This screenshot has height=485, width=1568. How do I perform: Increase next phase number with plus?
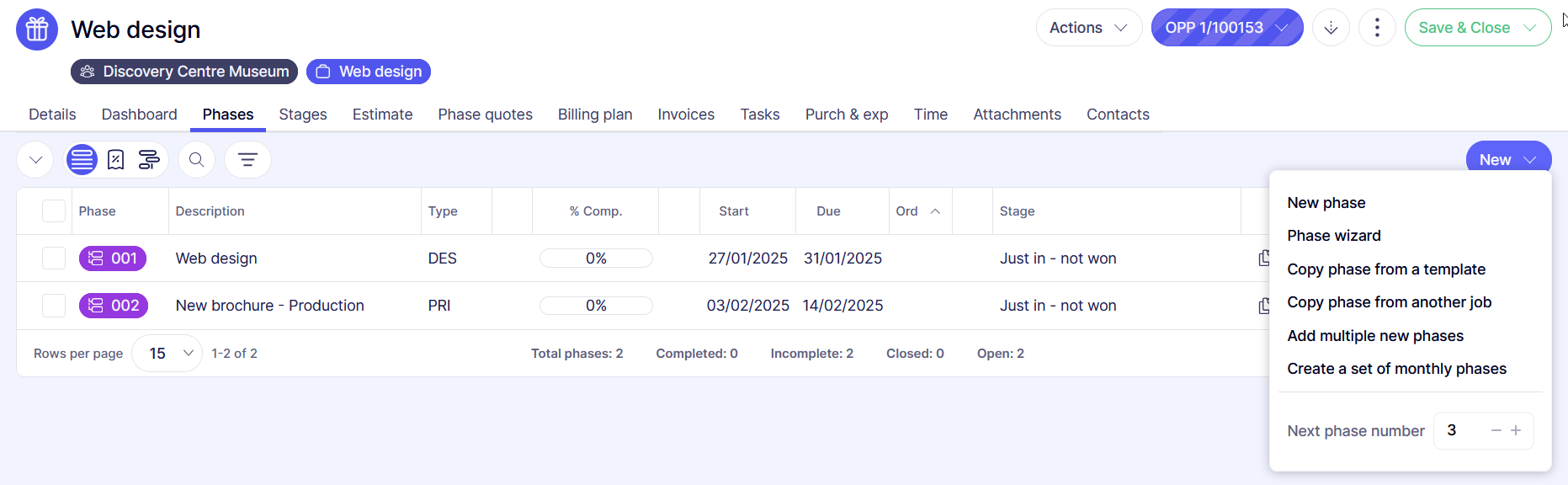[x=1516, y=430]
